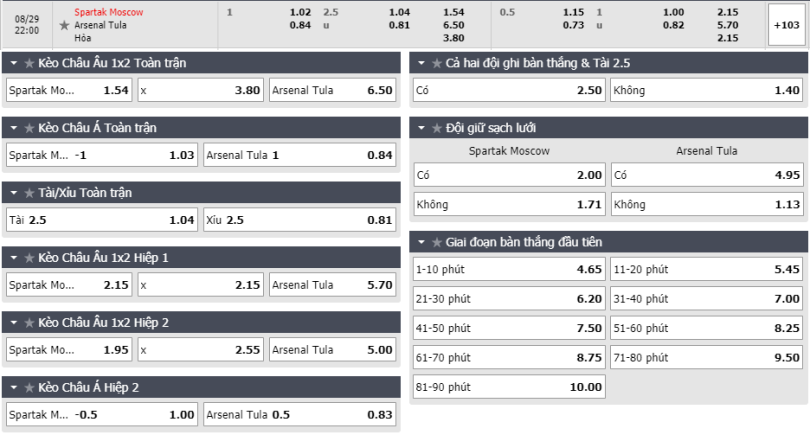The image size is (810, 435).
Task: Choose Không clean sheet for Arsenal Tula
Action: click(707, 205)
